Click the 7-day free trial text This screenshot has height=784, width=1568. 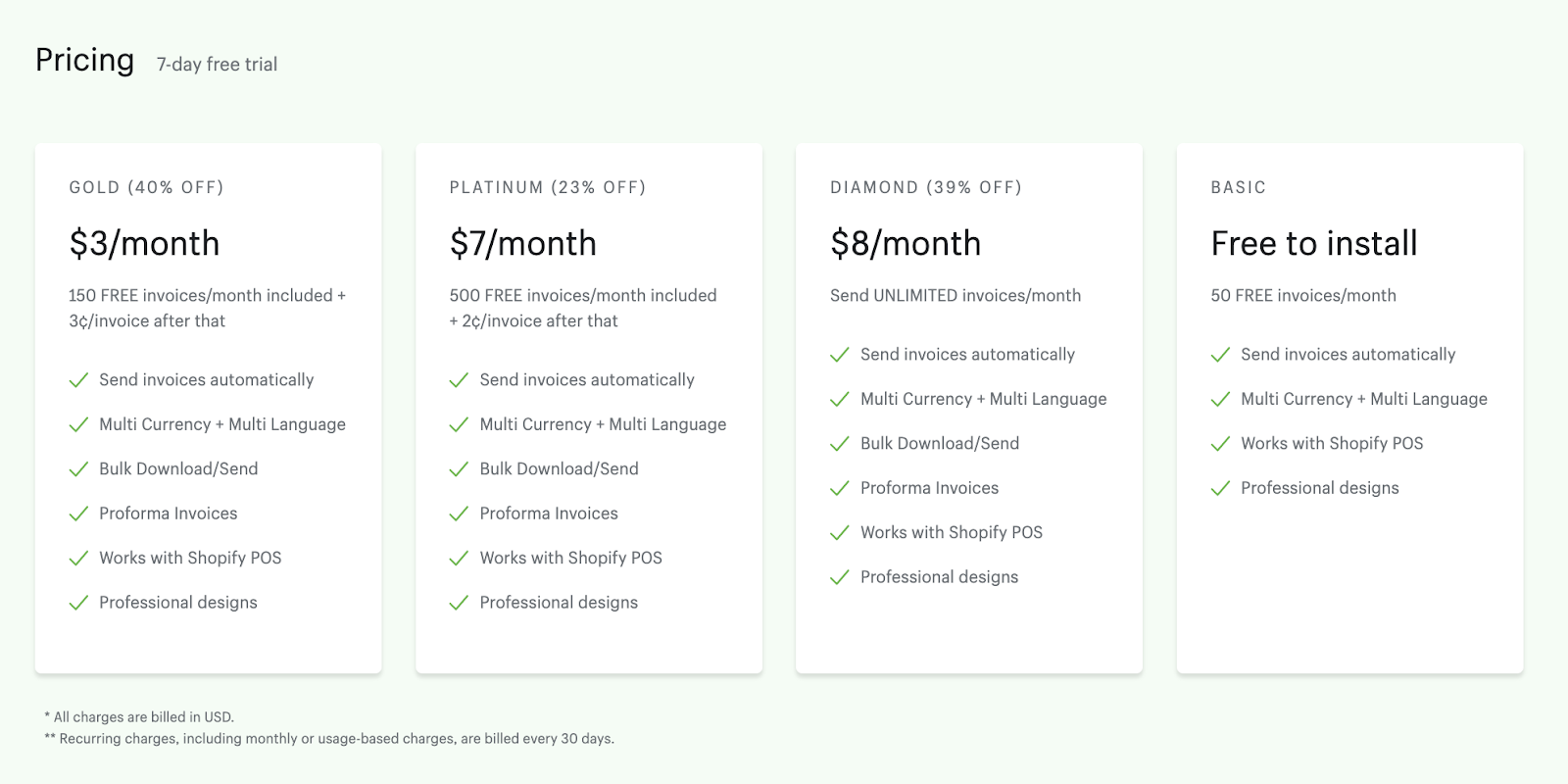click(217, 65)
